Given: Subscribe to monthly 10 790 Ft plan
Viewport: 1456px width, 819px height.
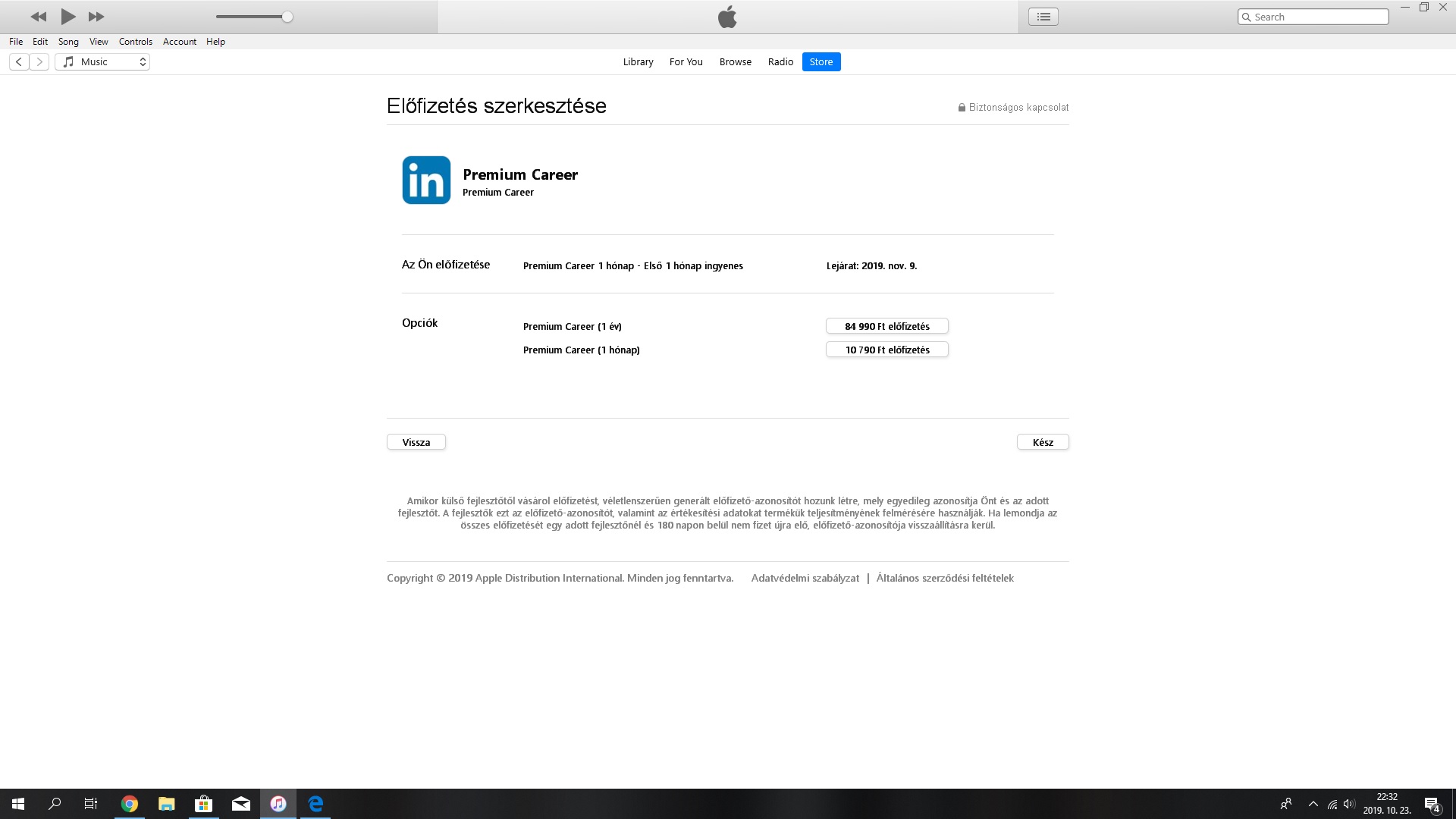Looking at the screenshot, I should coord(886,350).
